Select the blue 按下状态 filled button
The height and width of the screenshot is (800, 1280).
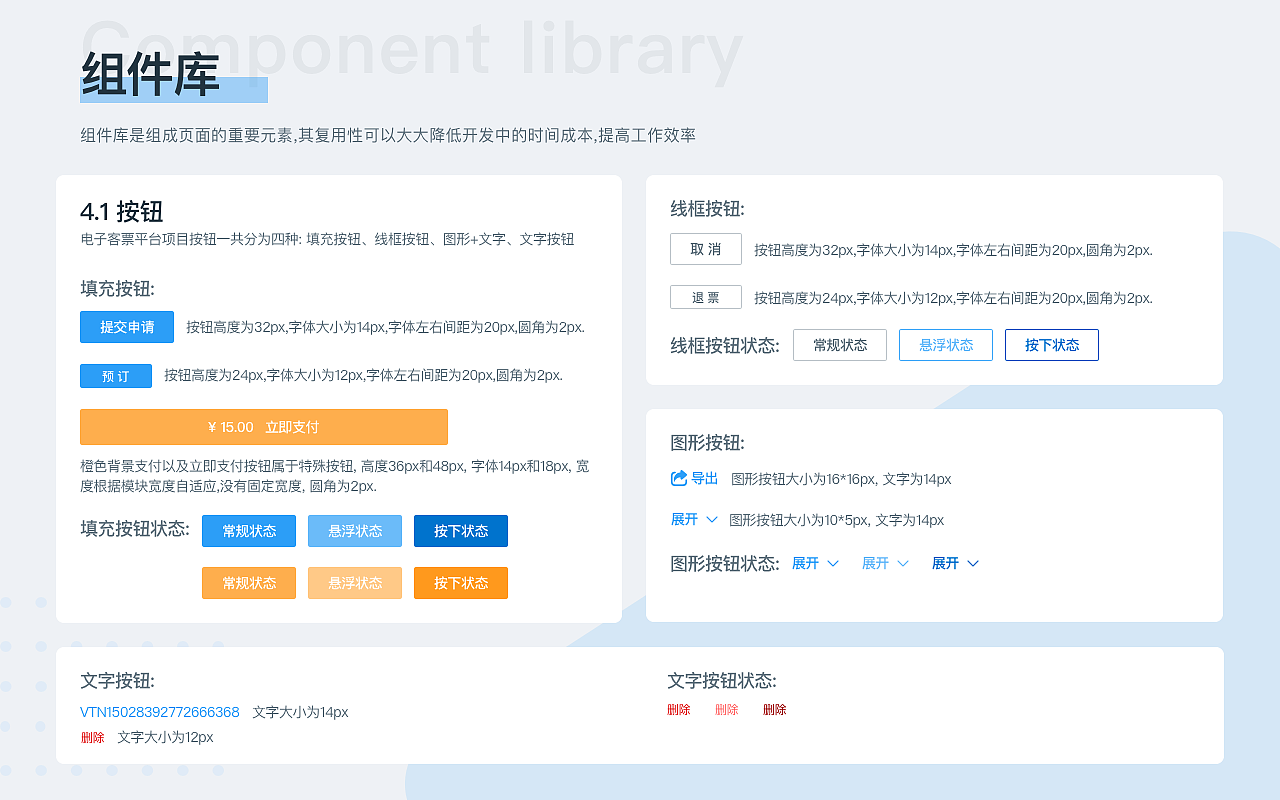[460, 531]
